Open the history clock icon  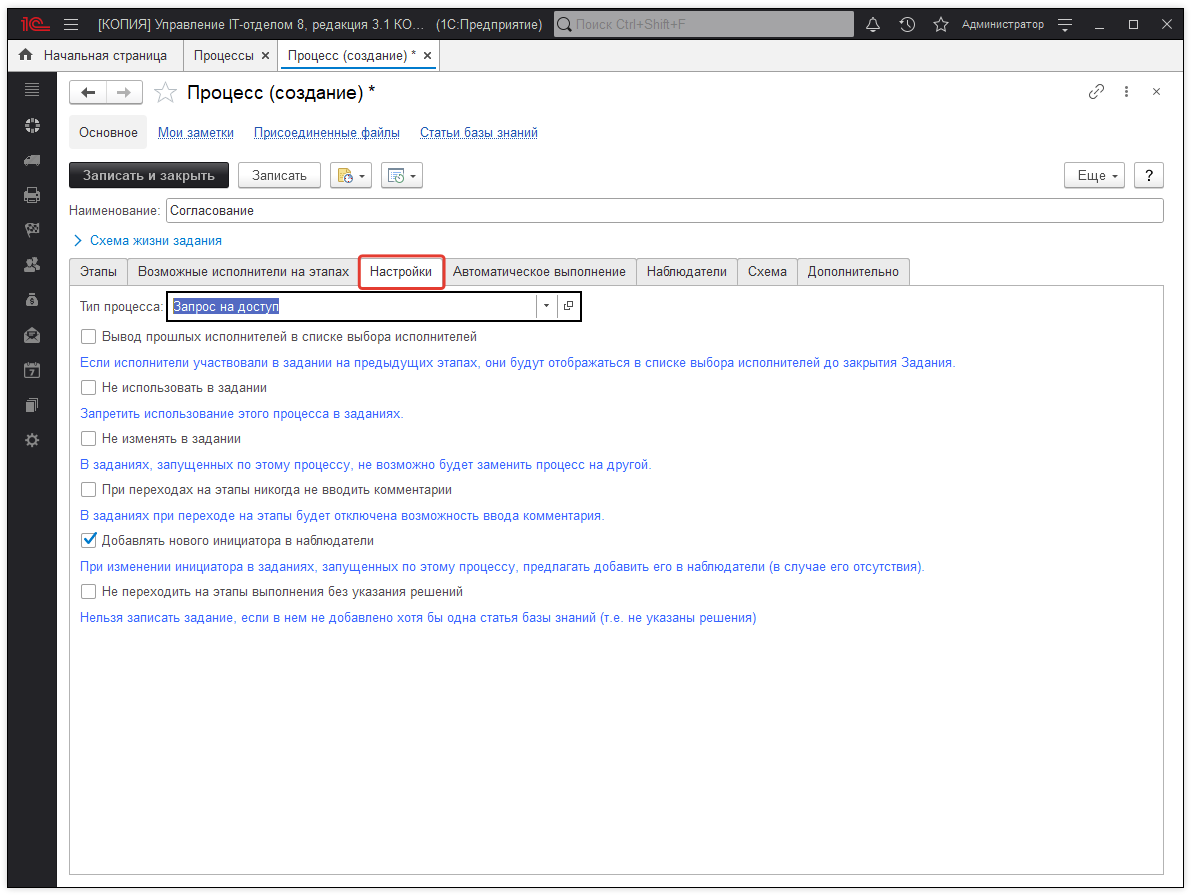907,24
